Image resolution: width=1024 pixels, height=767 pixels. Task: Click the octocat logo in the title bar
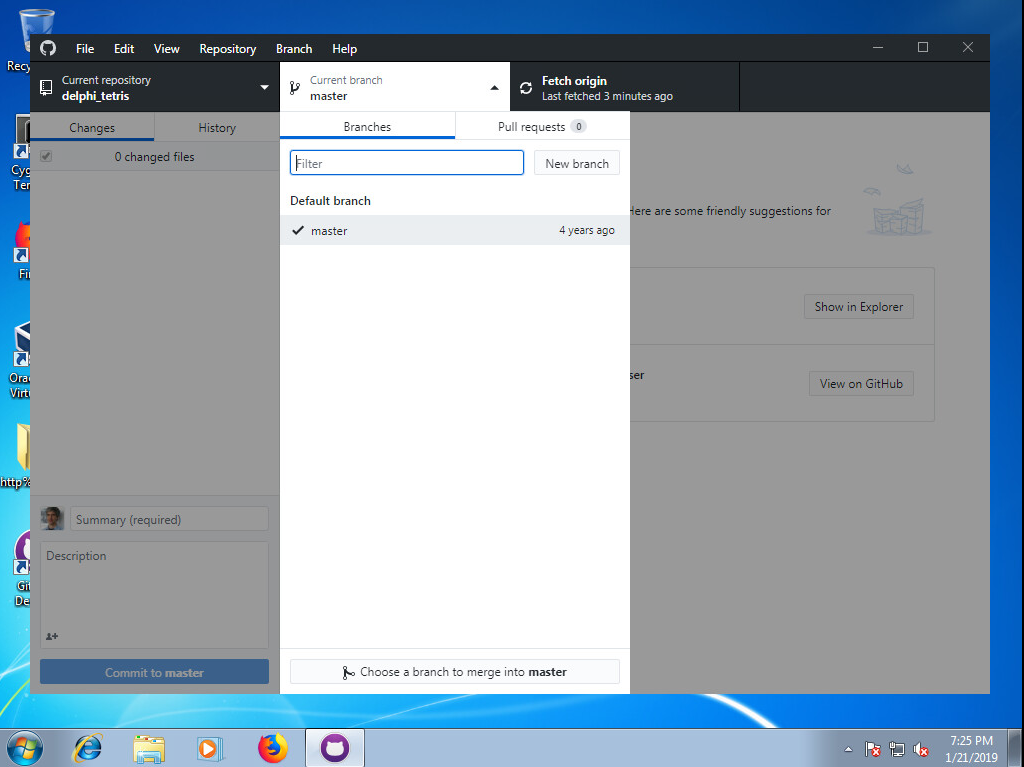(47, 48)
